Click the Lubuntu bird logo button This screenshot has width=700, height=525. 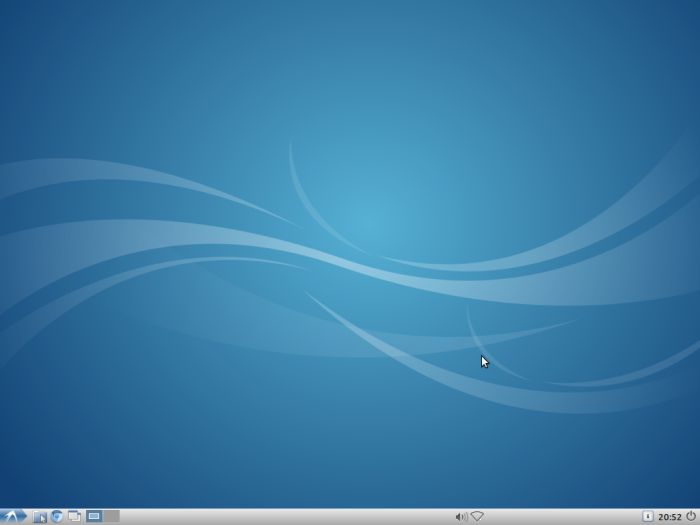14,516
